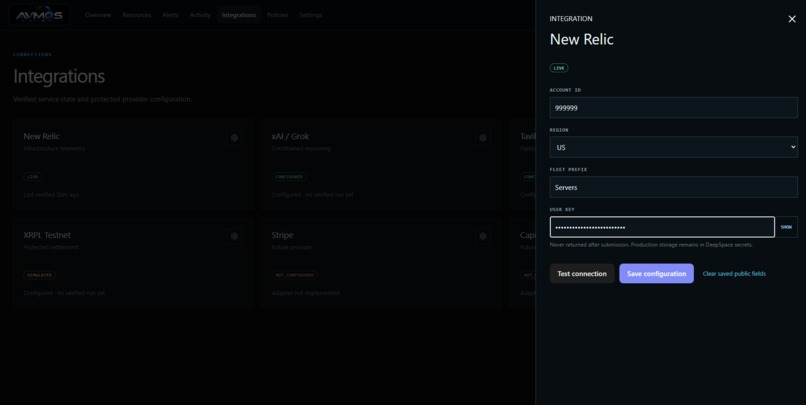Click Clear saved public fields link
The width and height of the screenshot is (806, 405).
coord(734,273)
